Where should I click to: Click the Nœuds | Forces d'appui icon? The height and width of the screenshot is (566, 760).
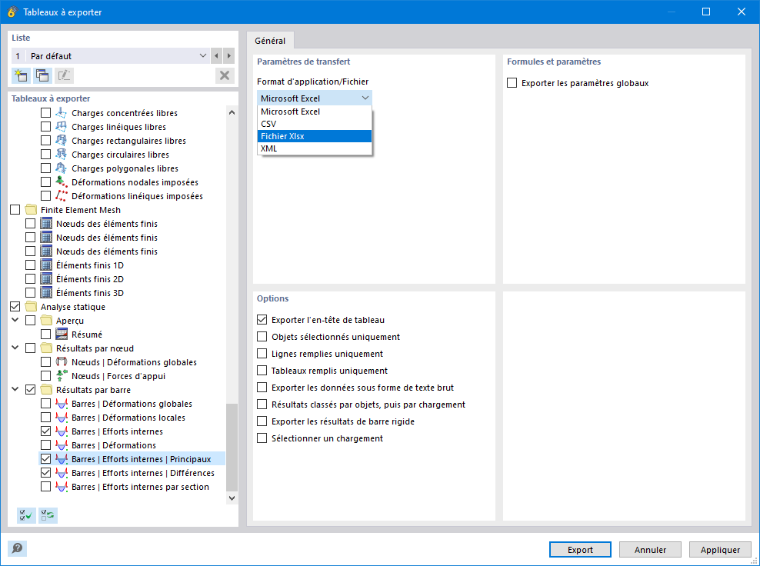pos(61,376)
